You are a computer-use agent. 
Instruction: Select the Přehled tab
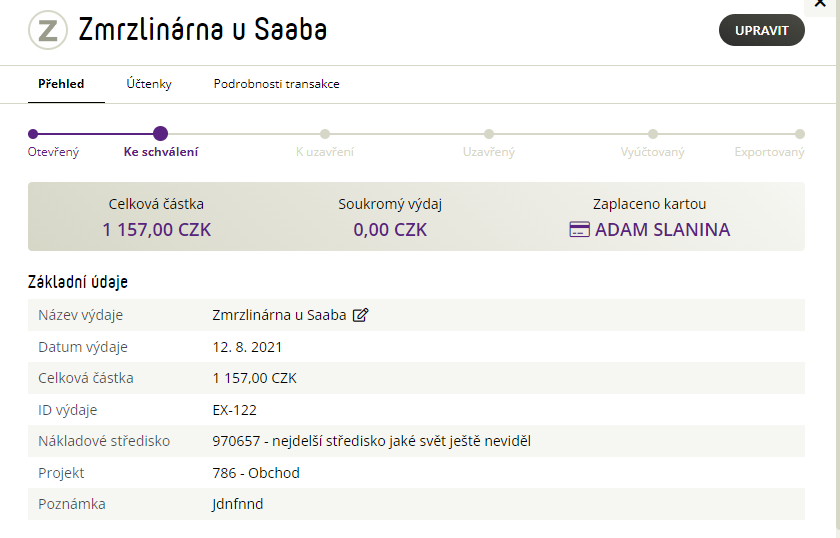61,84
